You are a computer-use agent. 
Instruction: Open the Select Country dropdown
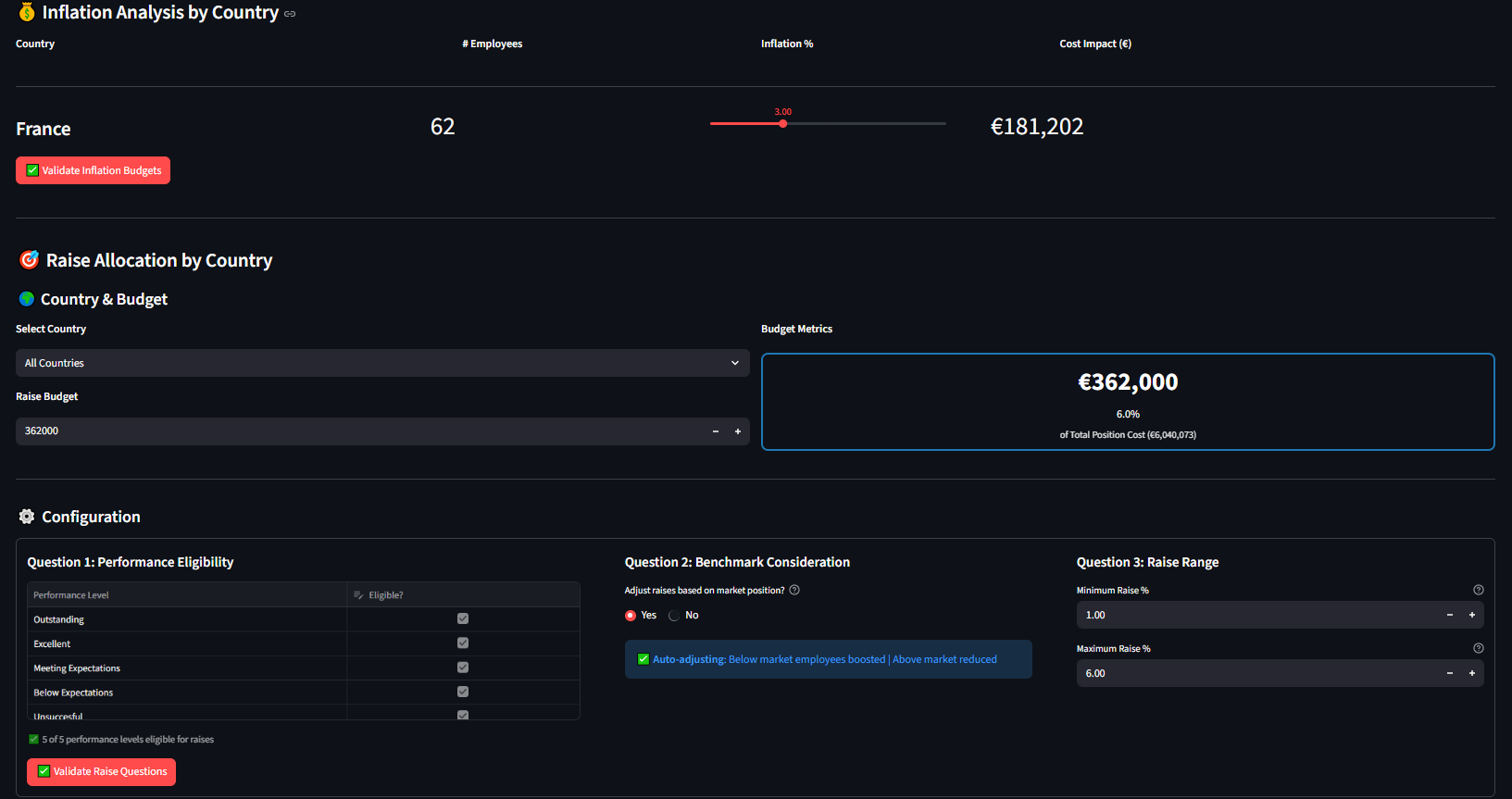pos(381,363)
